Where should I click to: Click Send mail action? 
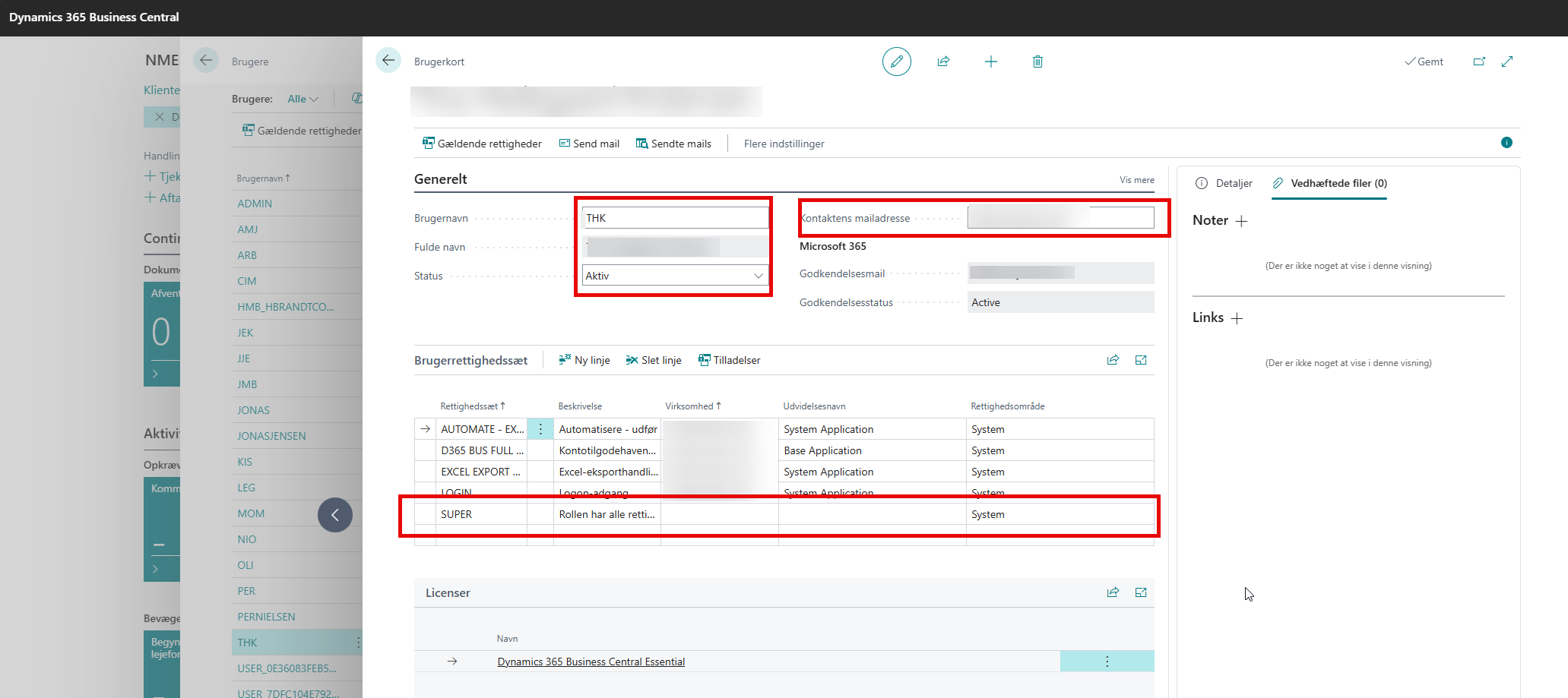[x=589, y=144]
